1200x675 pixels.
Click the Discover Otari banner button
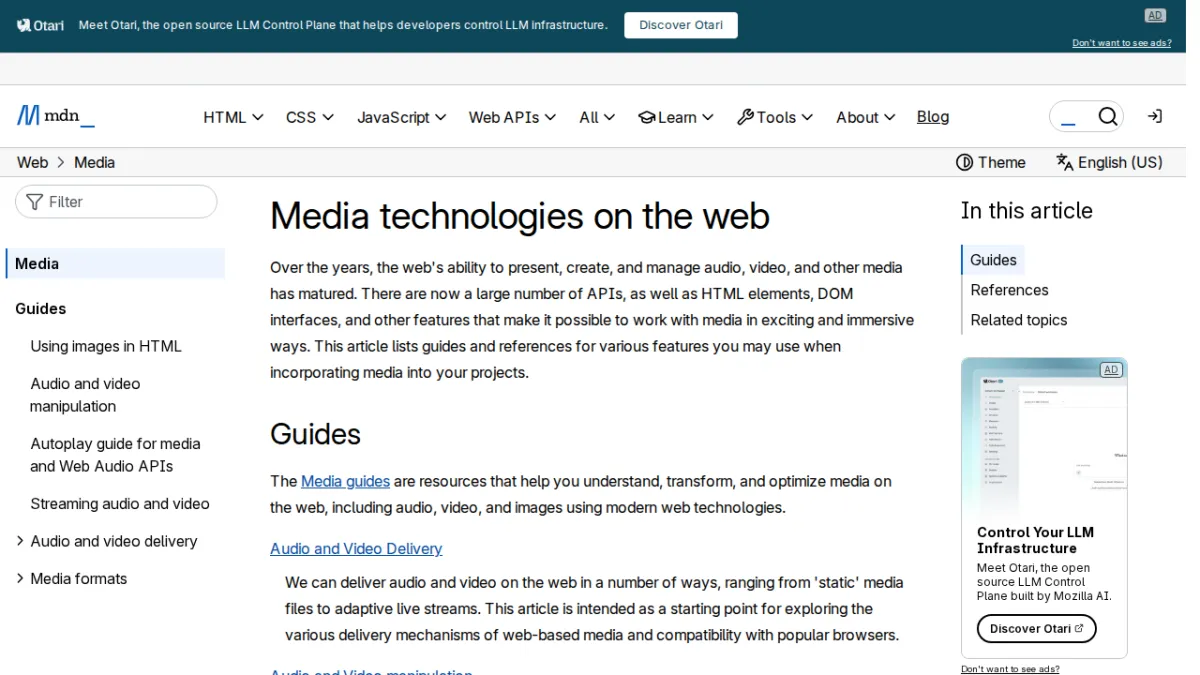coord(681,25)
